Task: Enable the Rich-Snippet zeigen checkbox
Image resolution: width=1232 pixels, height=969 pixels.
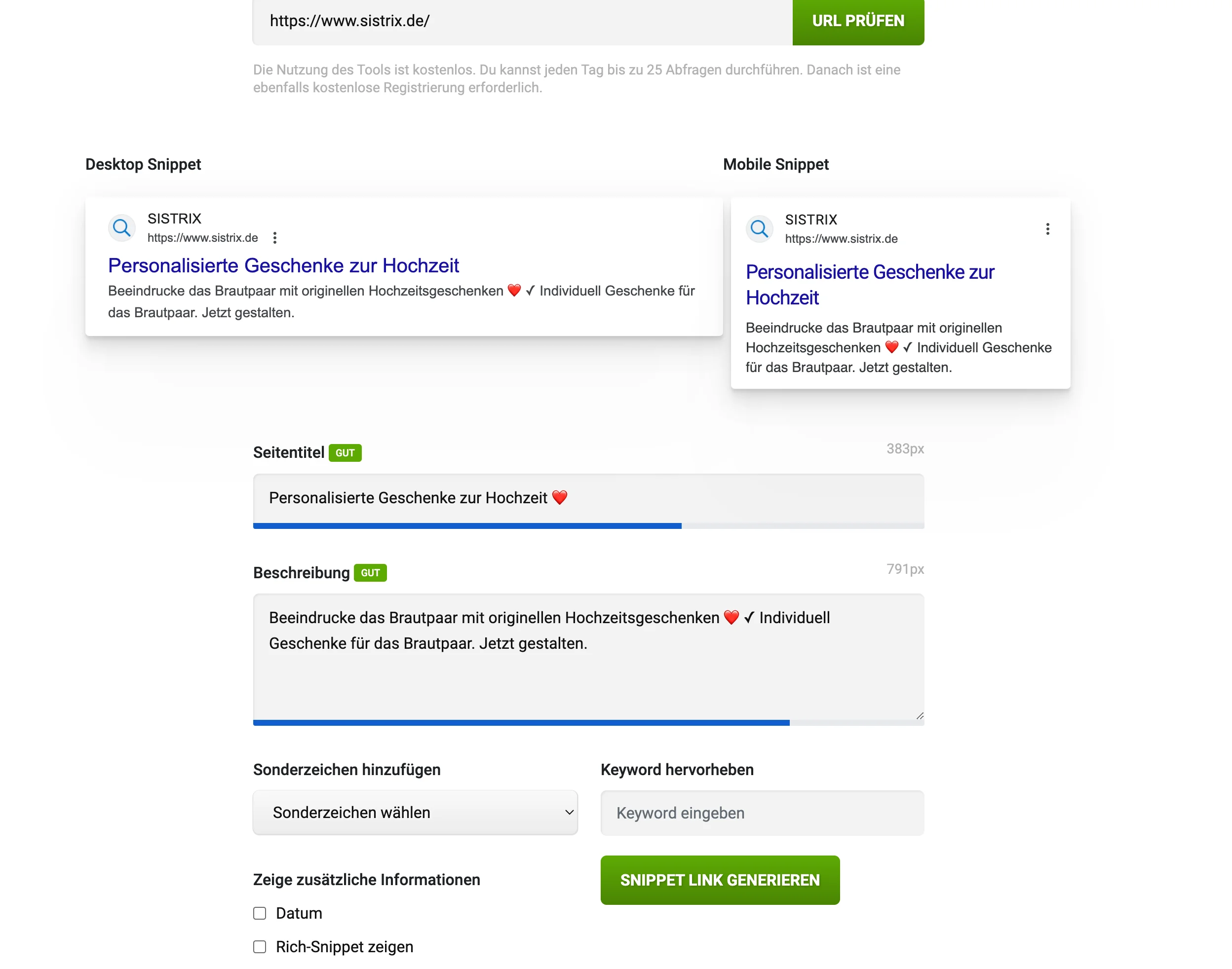Action: [259, 946]
